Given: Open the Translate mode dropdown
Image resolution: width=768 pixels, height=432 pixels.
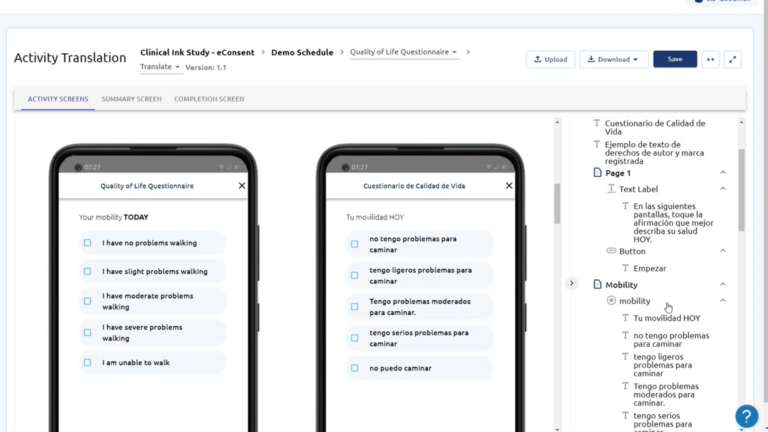Looking at the screenshot, I should [x=160, y=67].
